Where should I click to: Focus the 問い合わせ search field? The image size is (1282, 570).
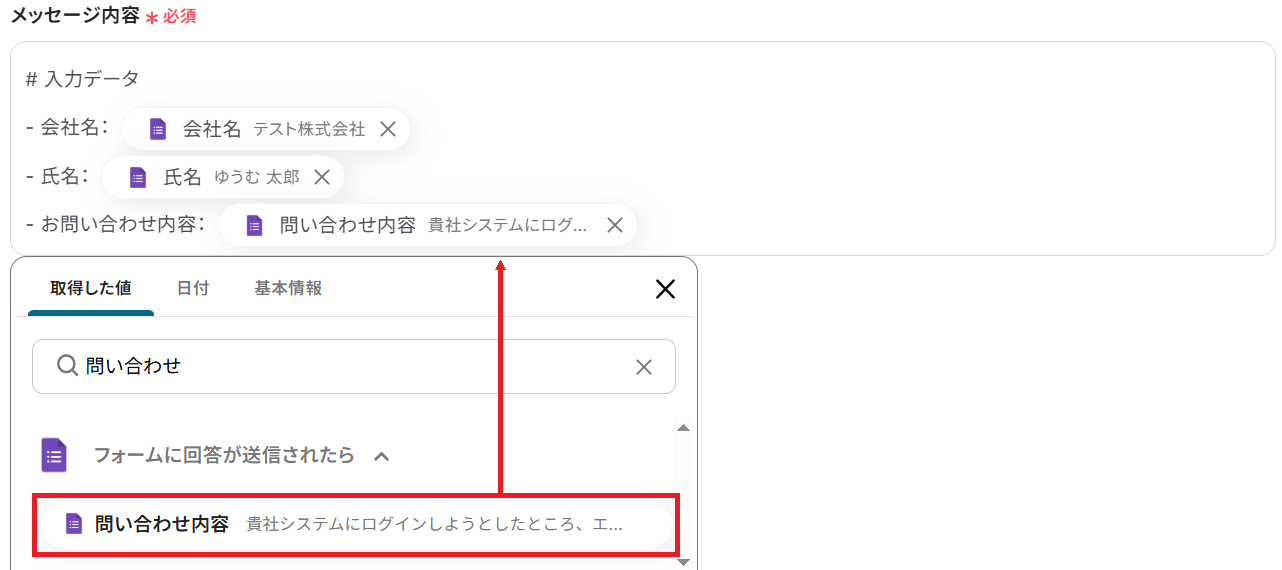350,366
